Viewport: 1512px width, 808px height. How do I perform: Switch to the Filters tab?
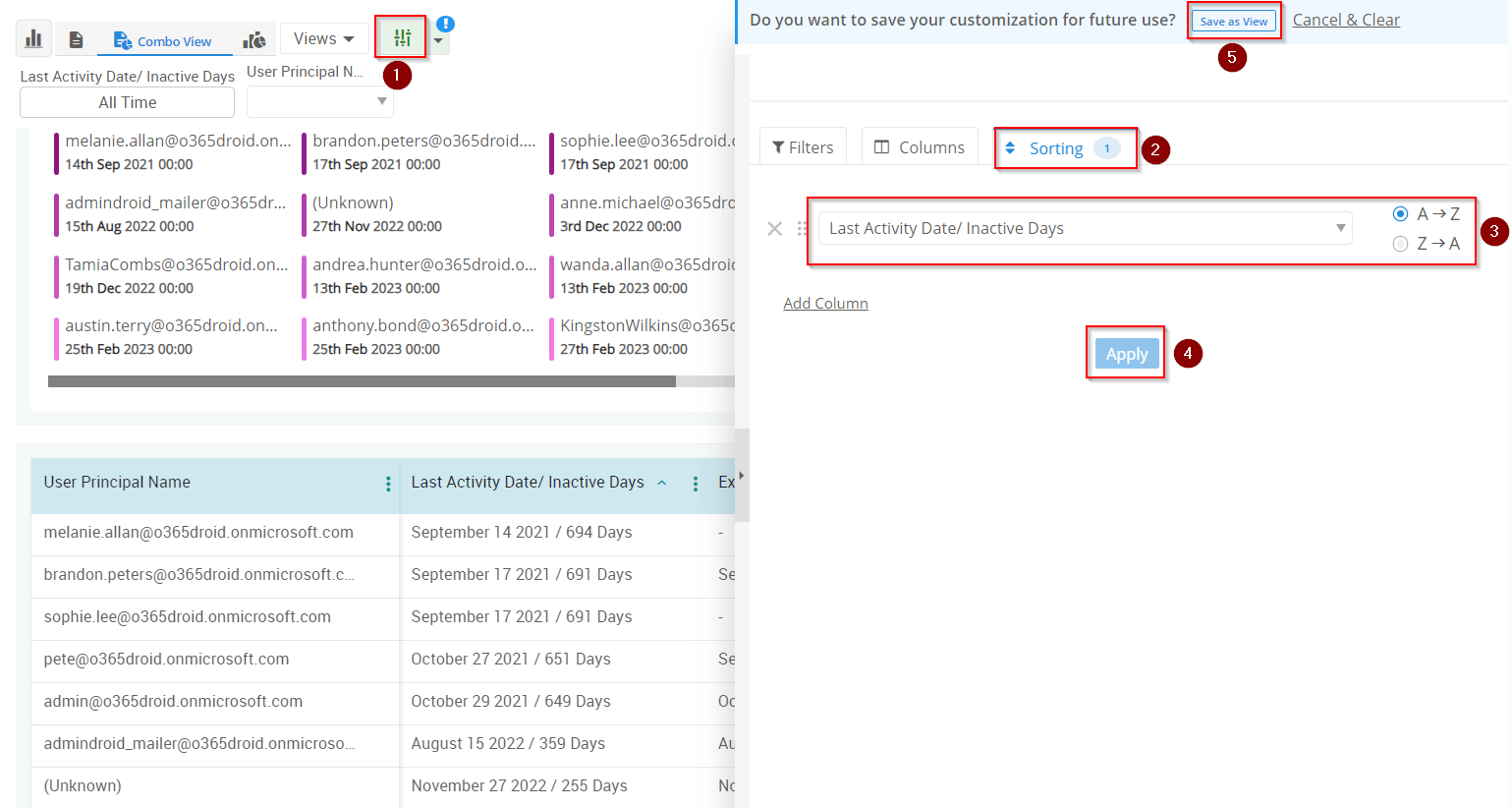[x=803, y=147]
